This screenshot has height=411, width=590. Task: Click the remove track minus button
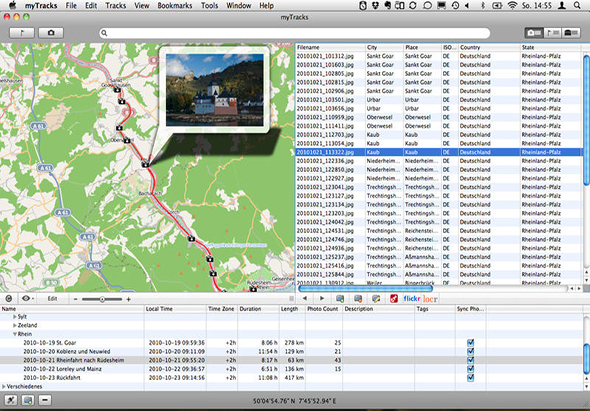(45, 400)
